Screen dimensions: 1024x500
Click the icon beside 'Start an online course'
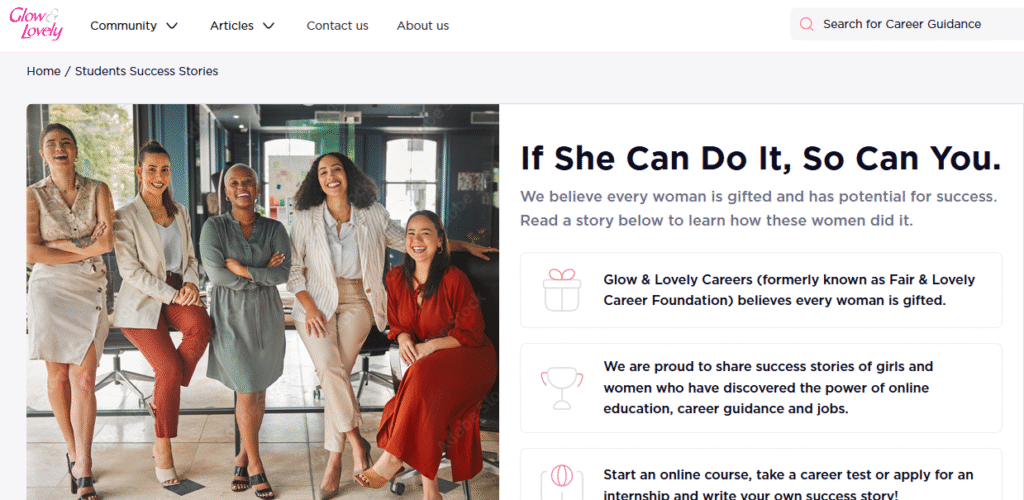coord(561,480)
